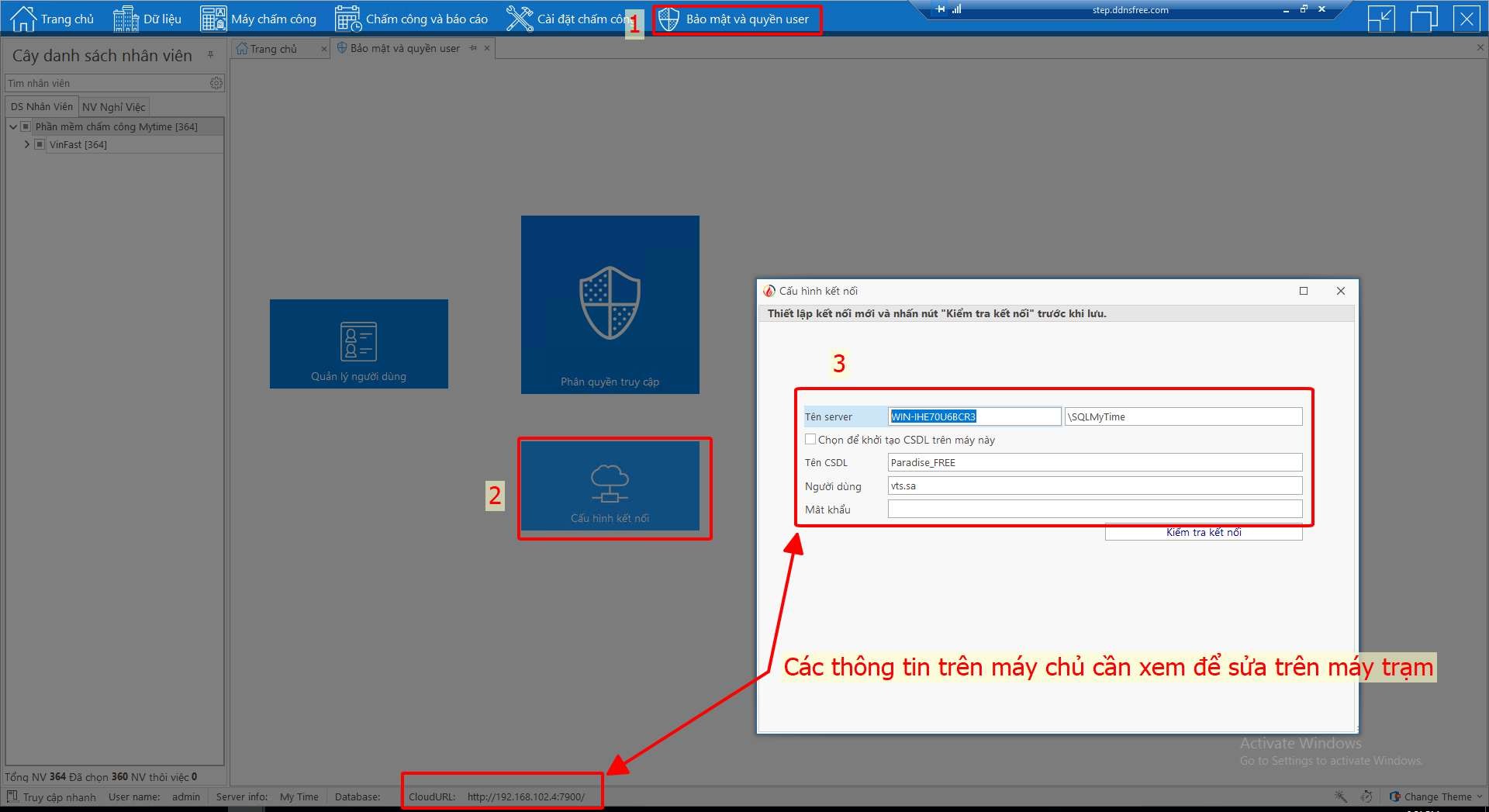The width and height of the screenshot is (1489, 812).
Task: Collapse Phần mềm chấm công Mytime node
Action: 13,126
